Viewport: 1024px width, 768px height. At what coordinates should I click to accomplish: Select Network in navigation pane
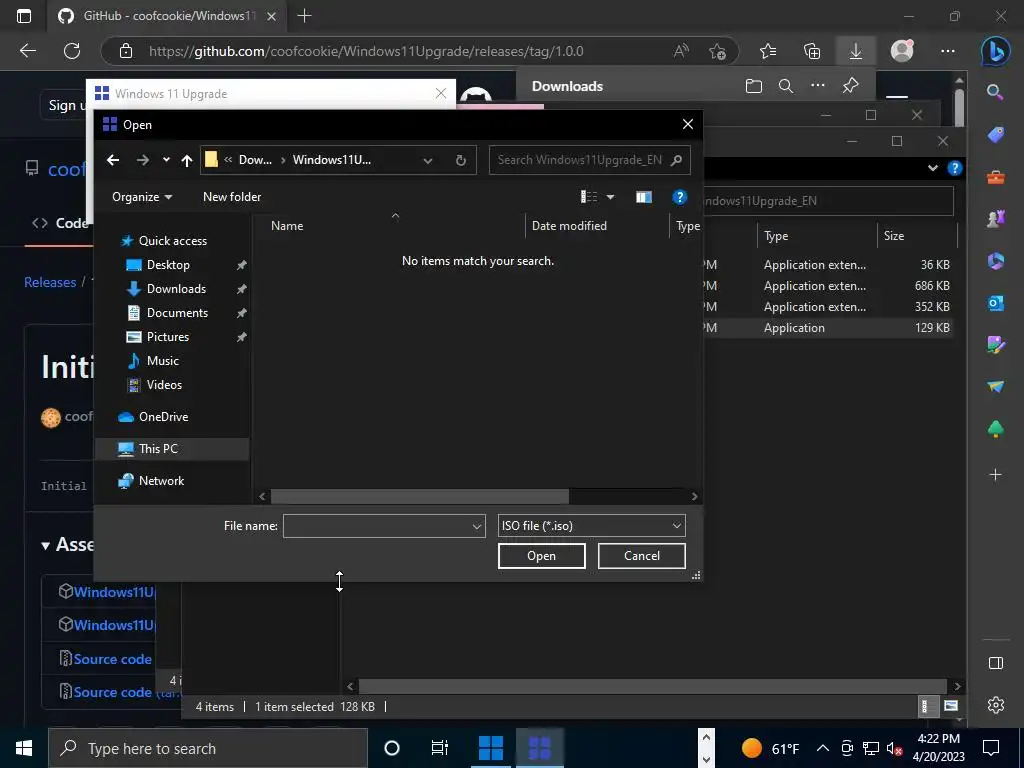click(161, 481)
